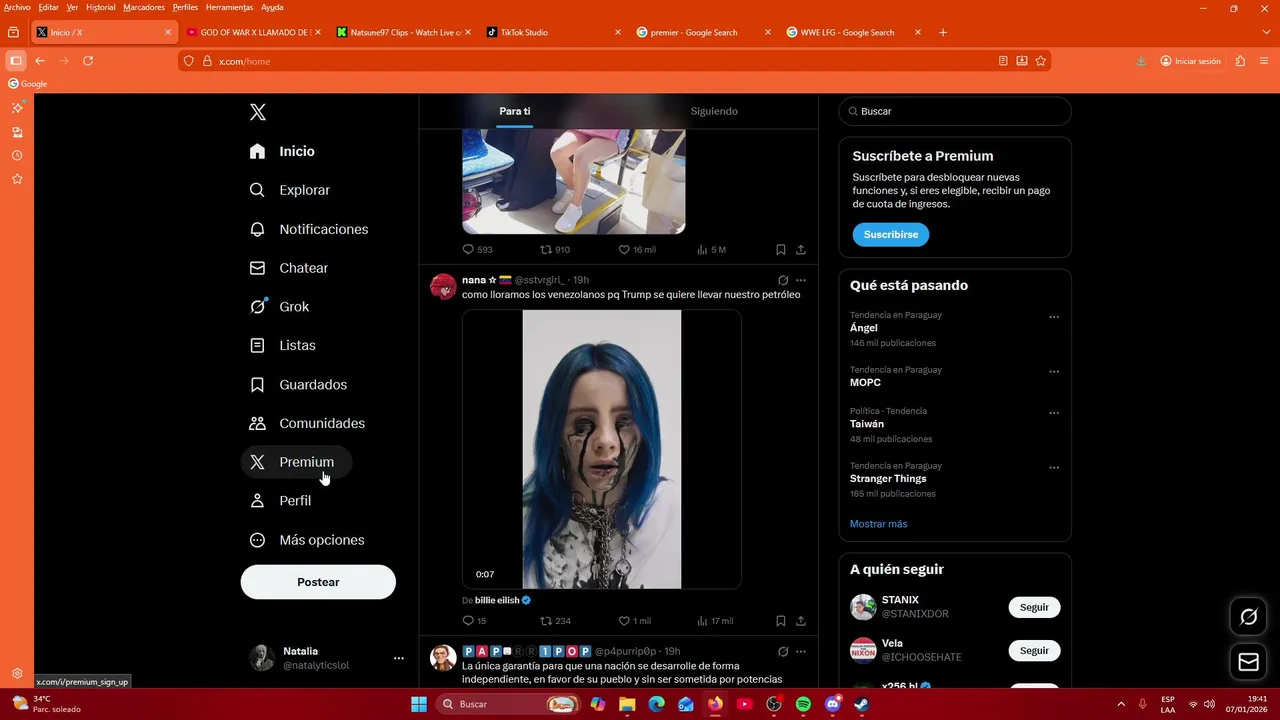Open the browser hamburger application menu
This screenshot has height=720, width=1280.
[x=1264, y=61]
